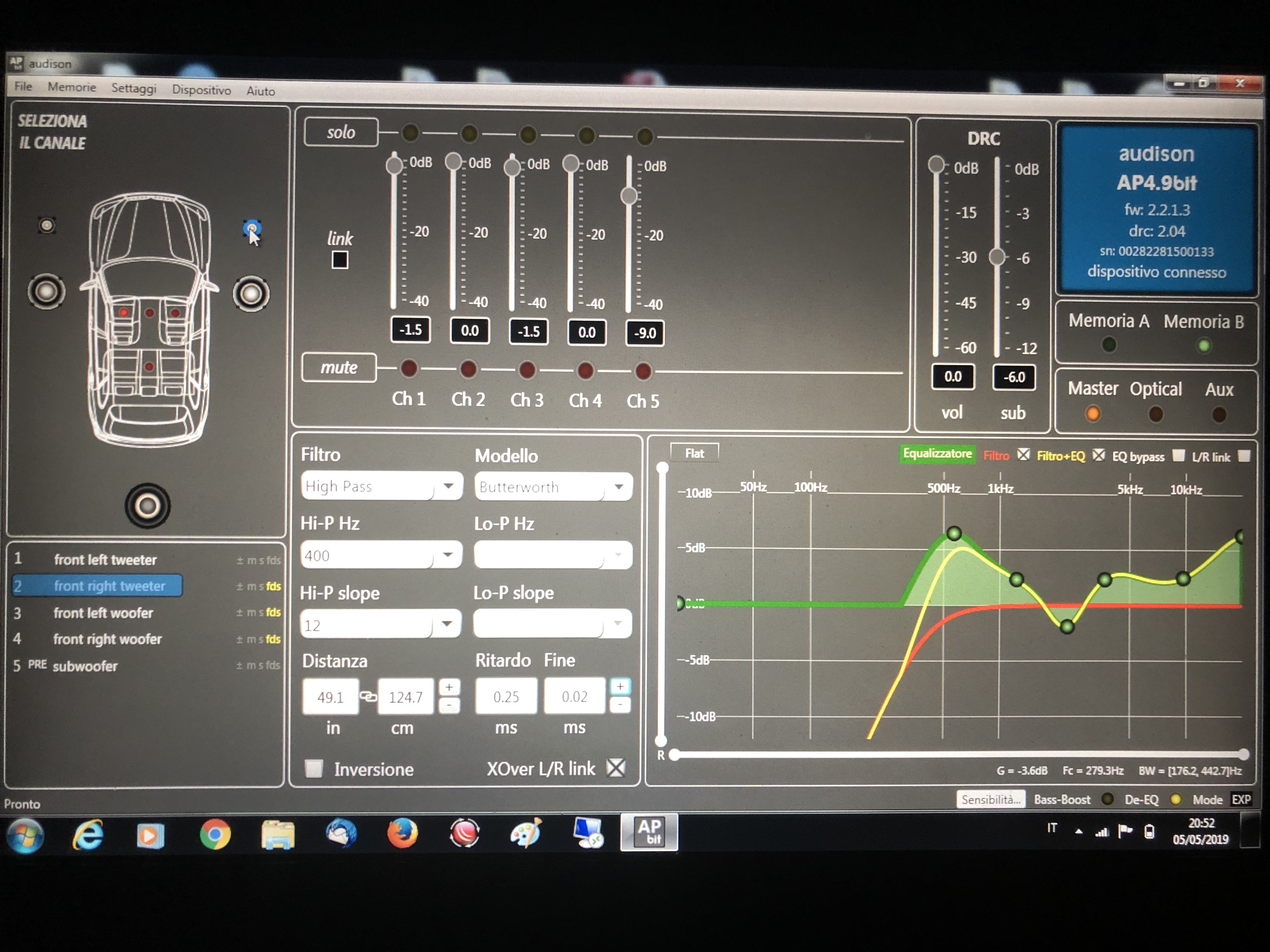Decrease distance with the minus stepper

pyautogui.click(x=449, y=705)
